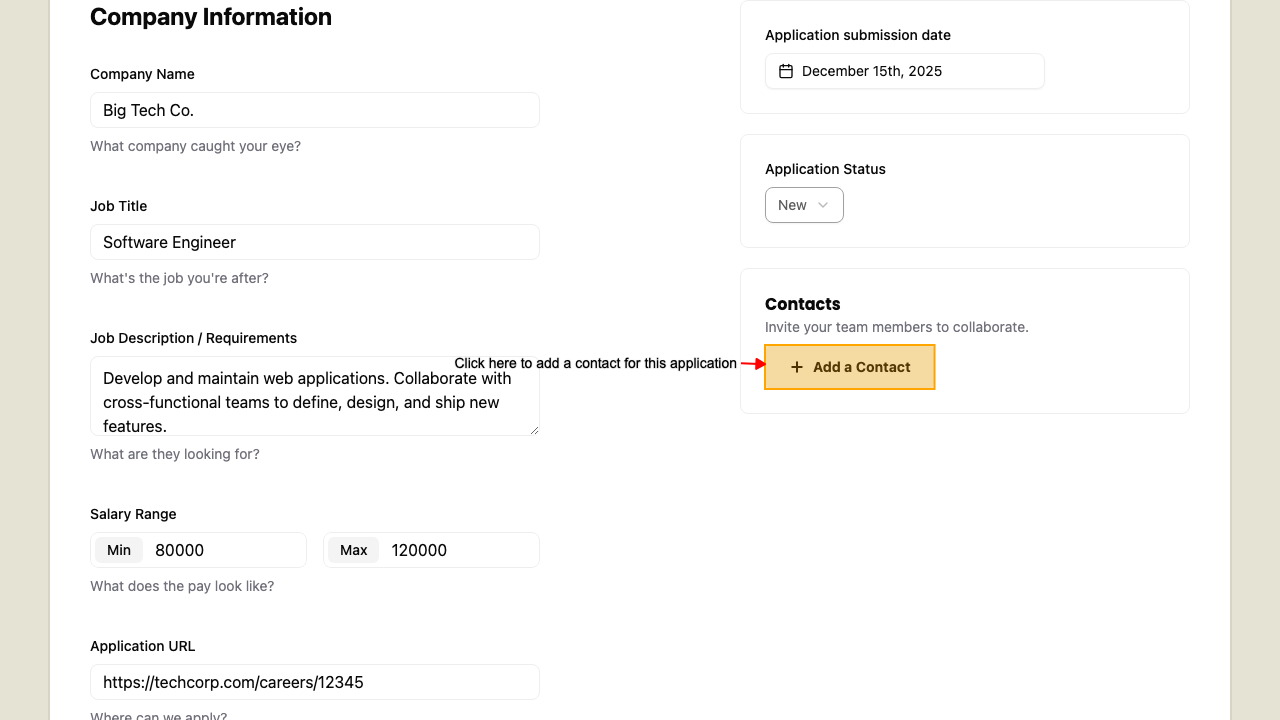This screenshot has height=720, width=1280.
Task: Focus the Company Name field with Big Tech Co.
Action: click(x=314, y=110)
